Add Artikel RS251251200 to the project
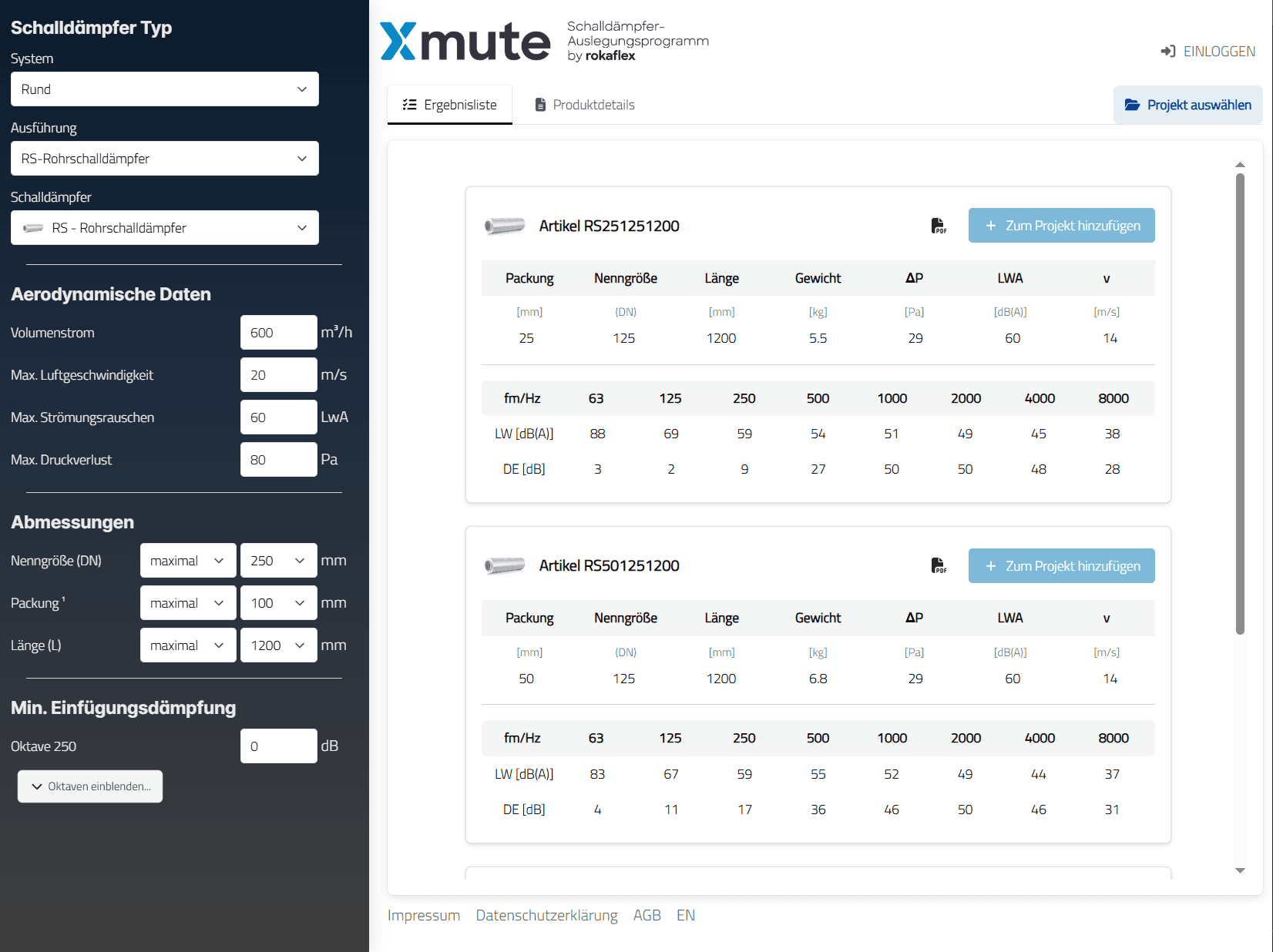The image size is (1273, 952). 1061,225
